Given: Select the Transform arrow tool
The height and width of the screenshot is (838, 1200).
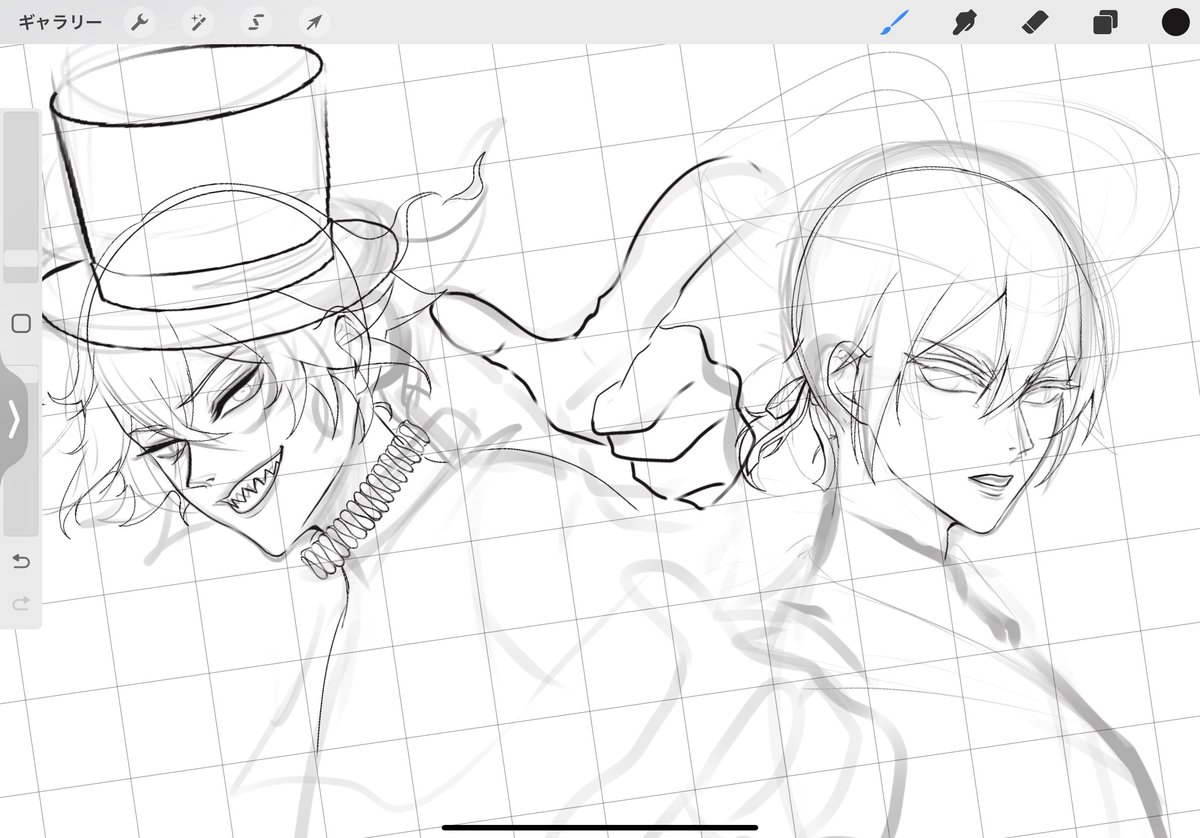Looking at the screenshot, I should pos(314,22).
